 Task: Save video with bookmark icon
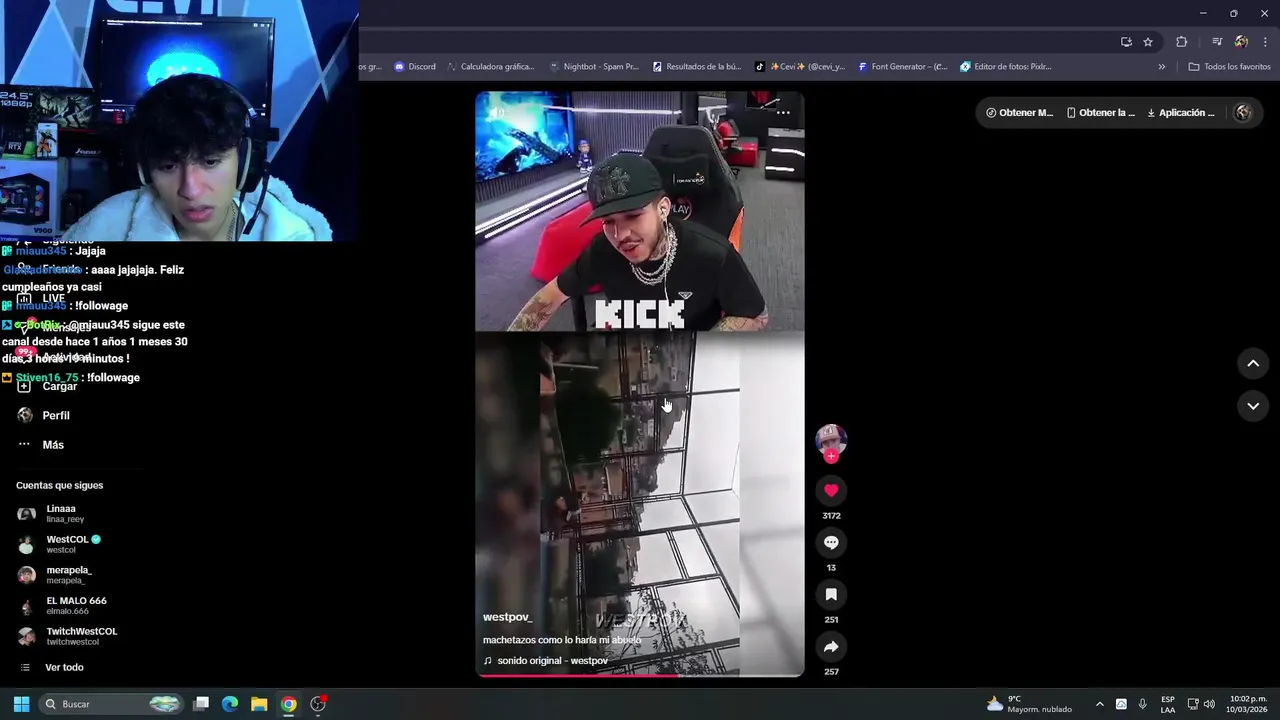(831, 594)
